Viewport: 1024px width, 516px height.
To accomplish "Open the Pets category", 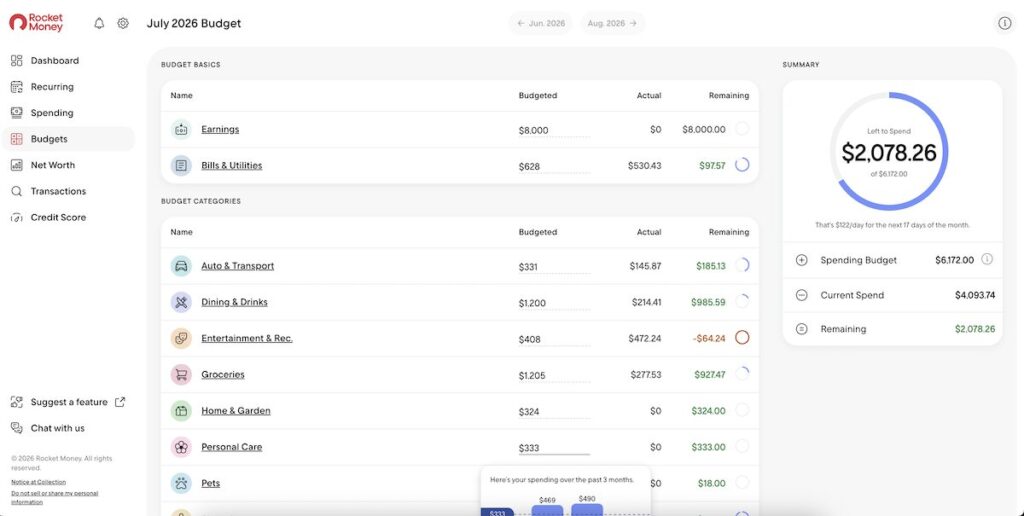I will point(210,483).
